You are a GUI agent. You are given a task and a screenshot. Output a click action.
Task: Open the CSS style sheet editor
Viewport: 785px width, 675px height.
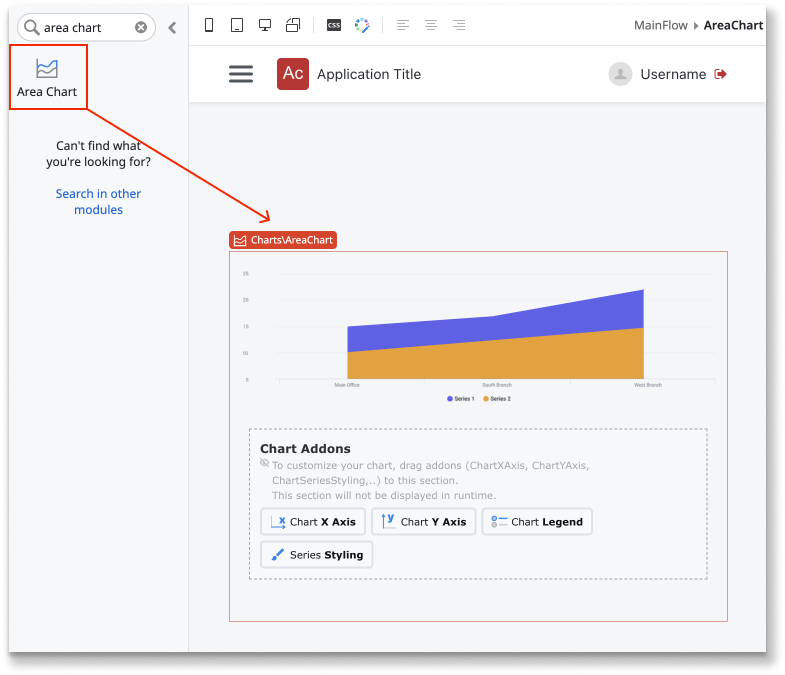point(334,25)
